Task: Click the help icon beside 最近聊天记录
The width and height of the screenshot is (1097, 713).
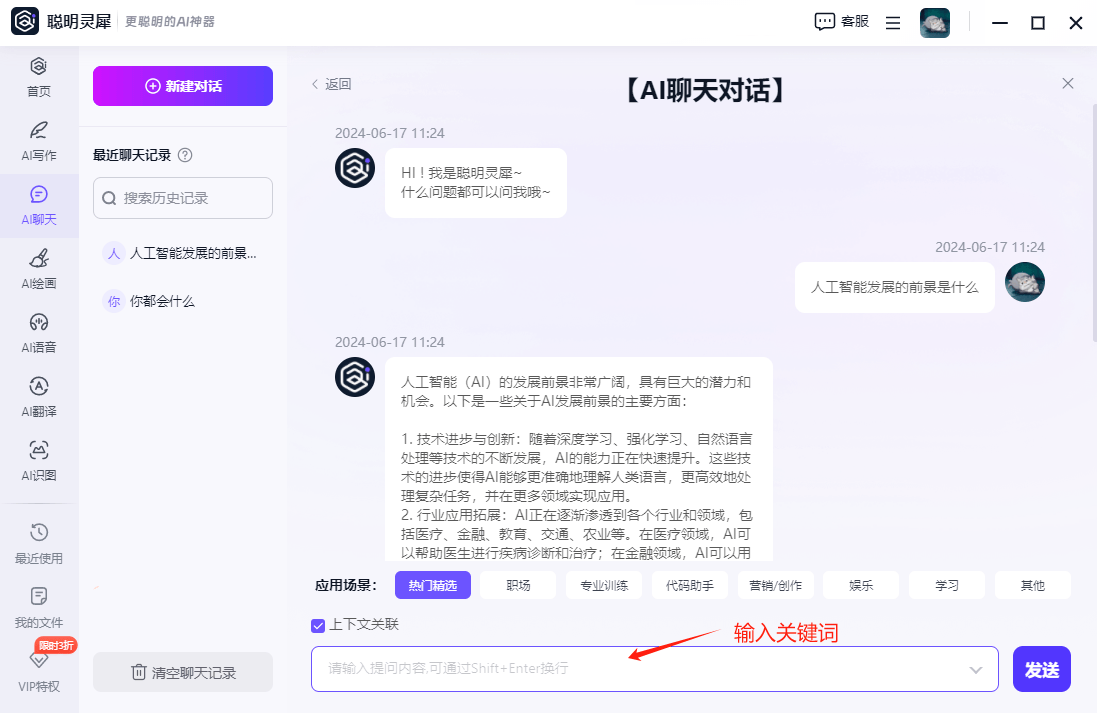Action: point(184,155)
